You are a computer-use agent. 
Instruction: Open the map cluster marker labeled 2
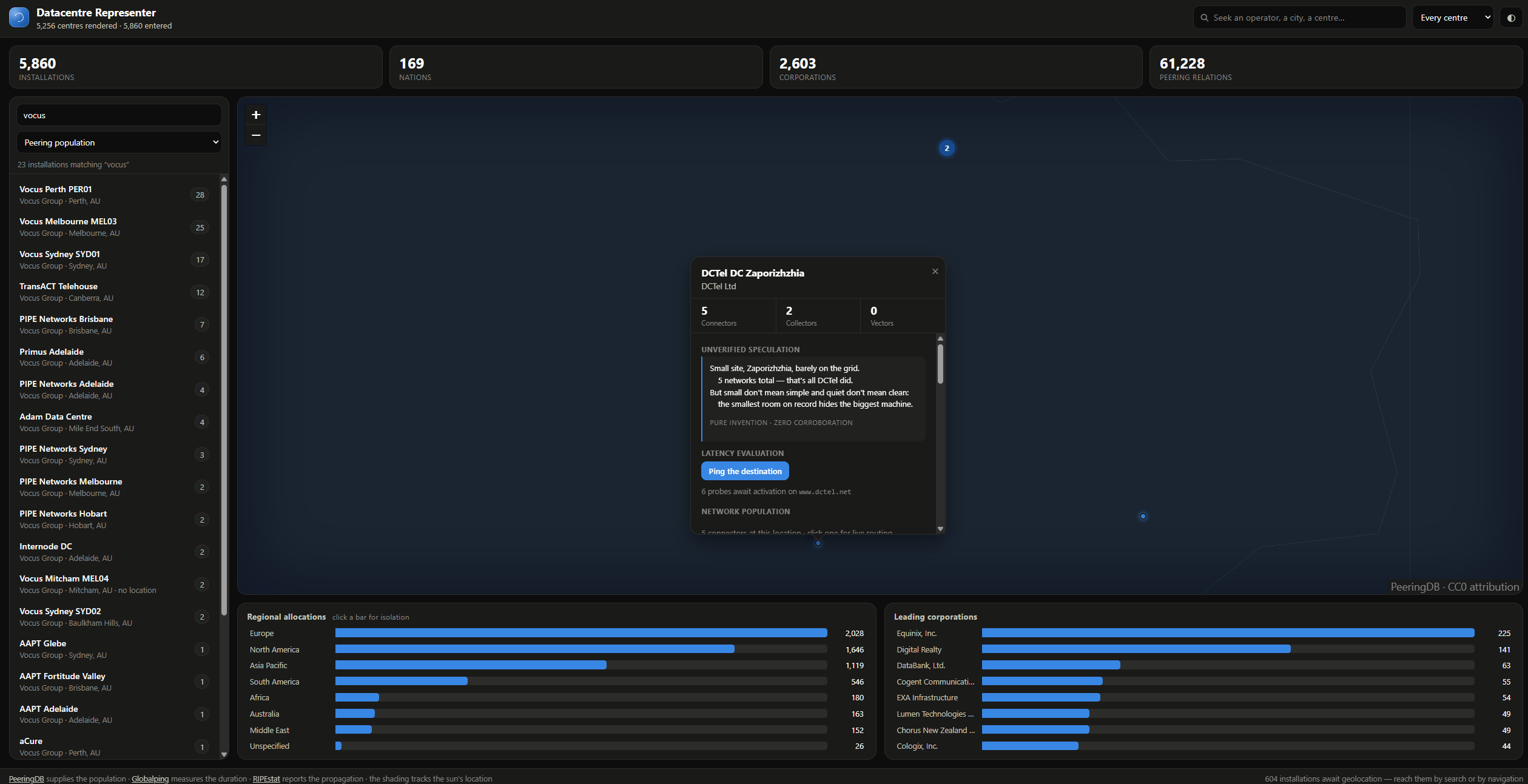pyautogui.click(x=946, y=148)
